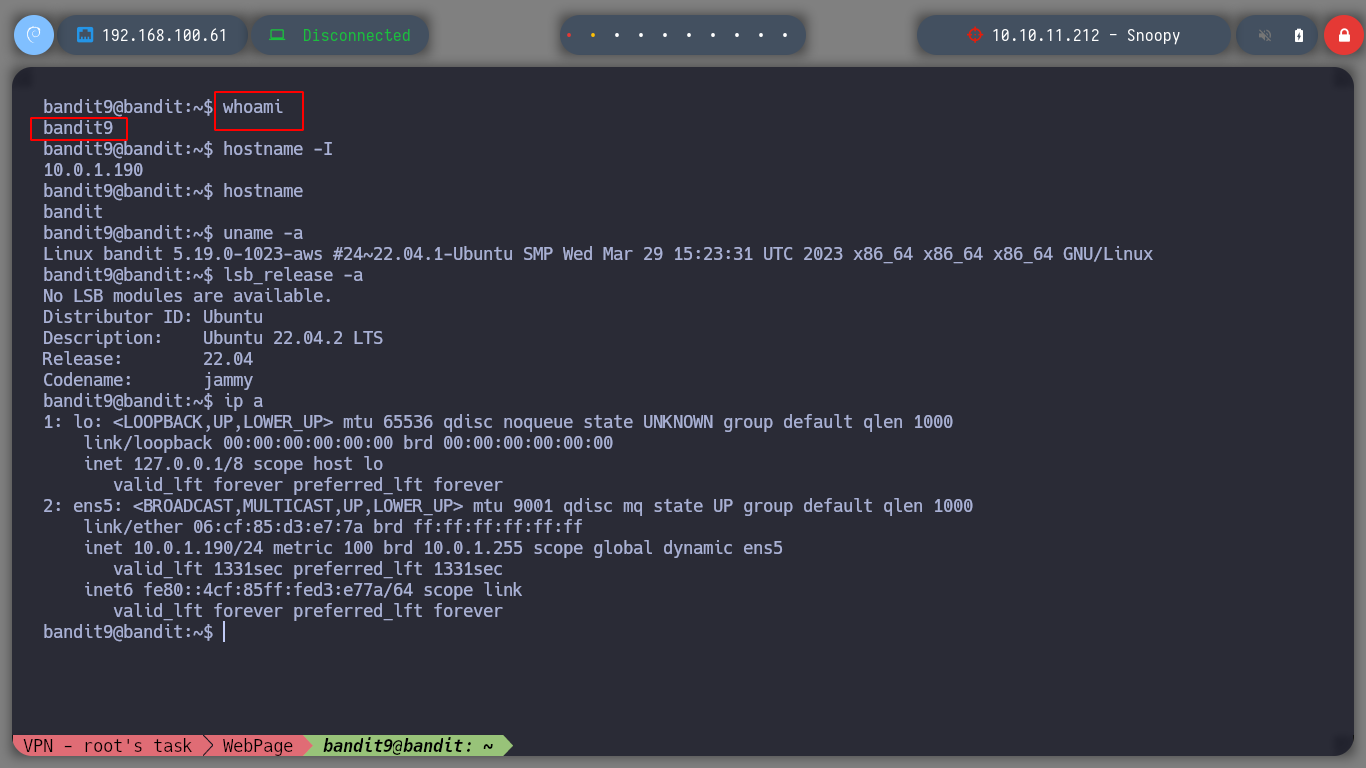Click the "Distributor ID: Ubuntu" line
Viewport: 1366px width, 768px height.
[153, 317]
